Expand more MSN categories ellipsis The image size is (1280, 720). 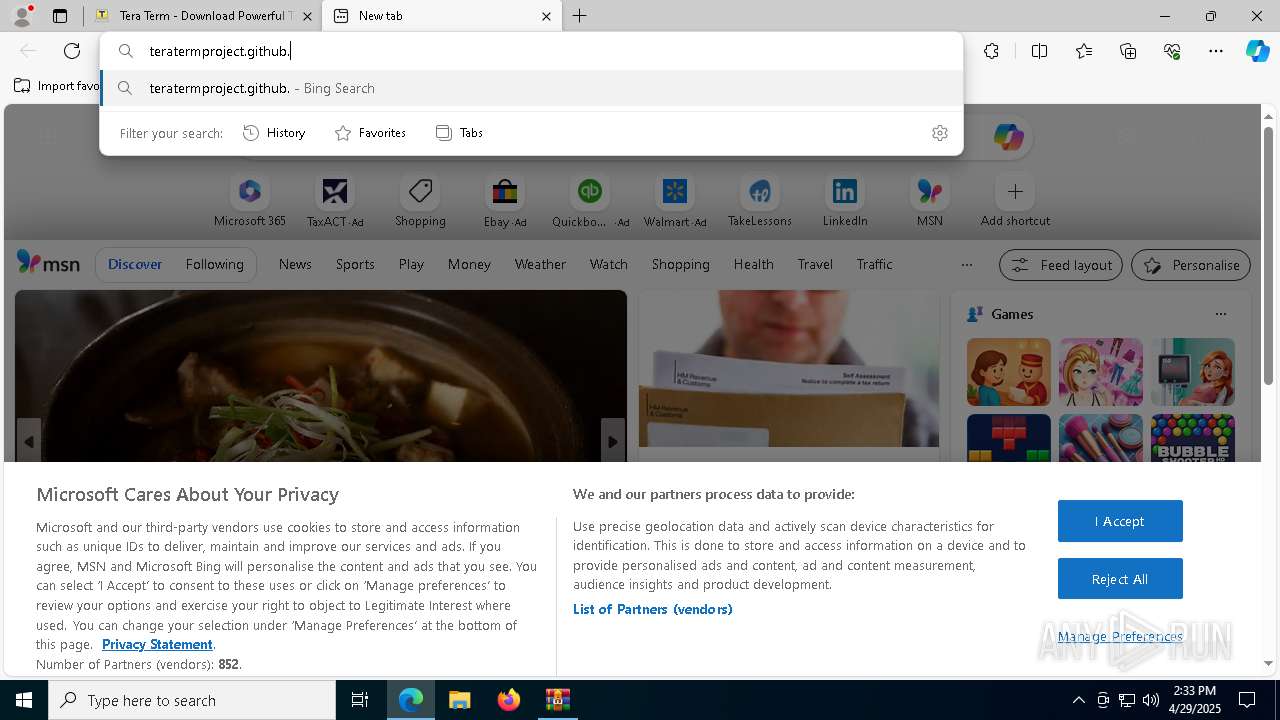966,265
